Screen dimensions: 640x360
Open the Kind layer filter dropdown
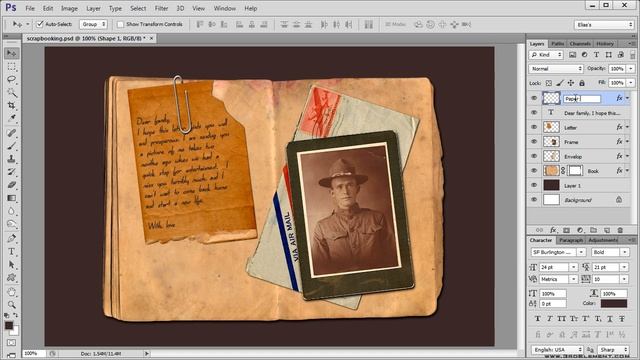tap(547, 55)
